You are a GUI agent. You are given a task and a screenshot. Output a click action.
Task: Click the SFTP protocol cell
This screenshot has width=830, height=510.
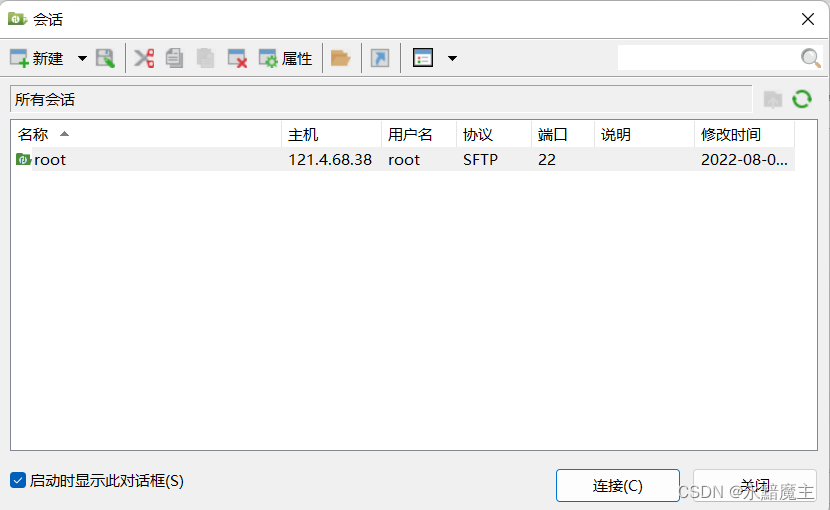[481, 159]
